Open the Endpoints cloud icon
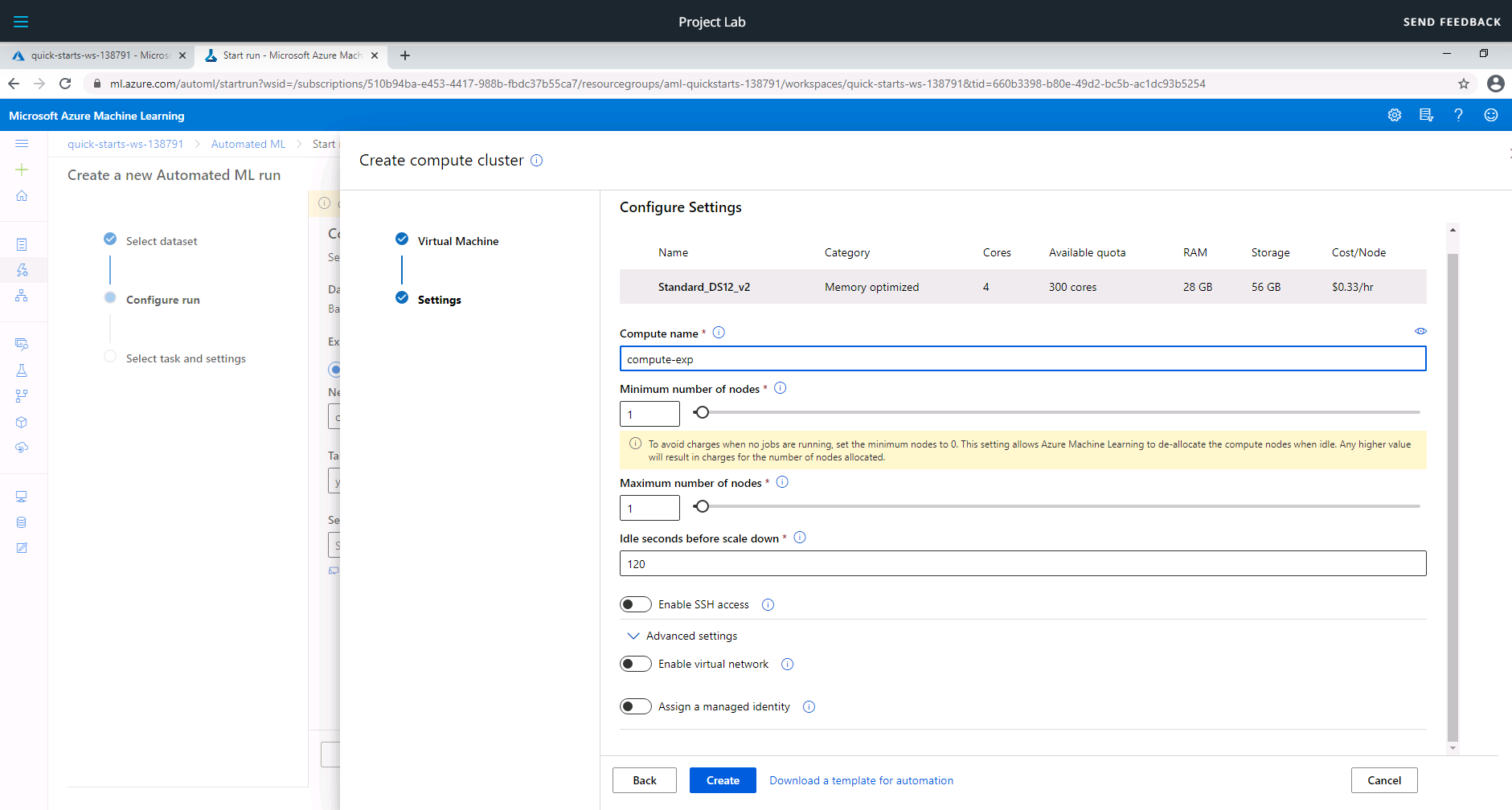This screenshot has height=810, width=1512. pyautogui.click(x=23, y=448)
